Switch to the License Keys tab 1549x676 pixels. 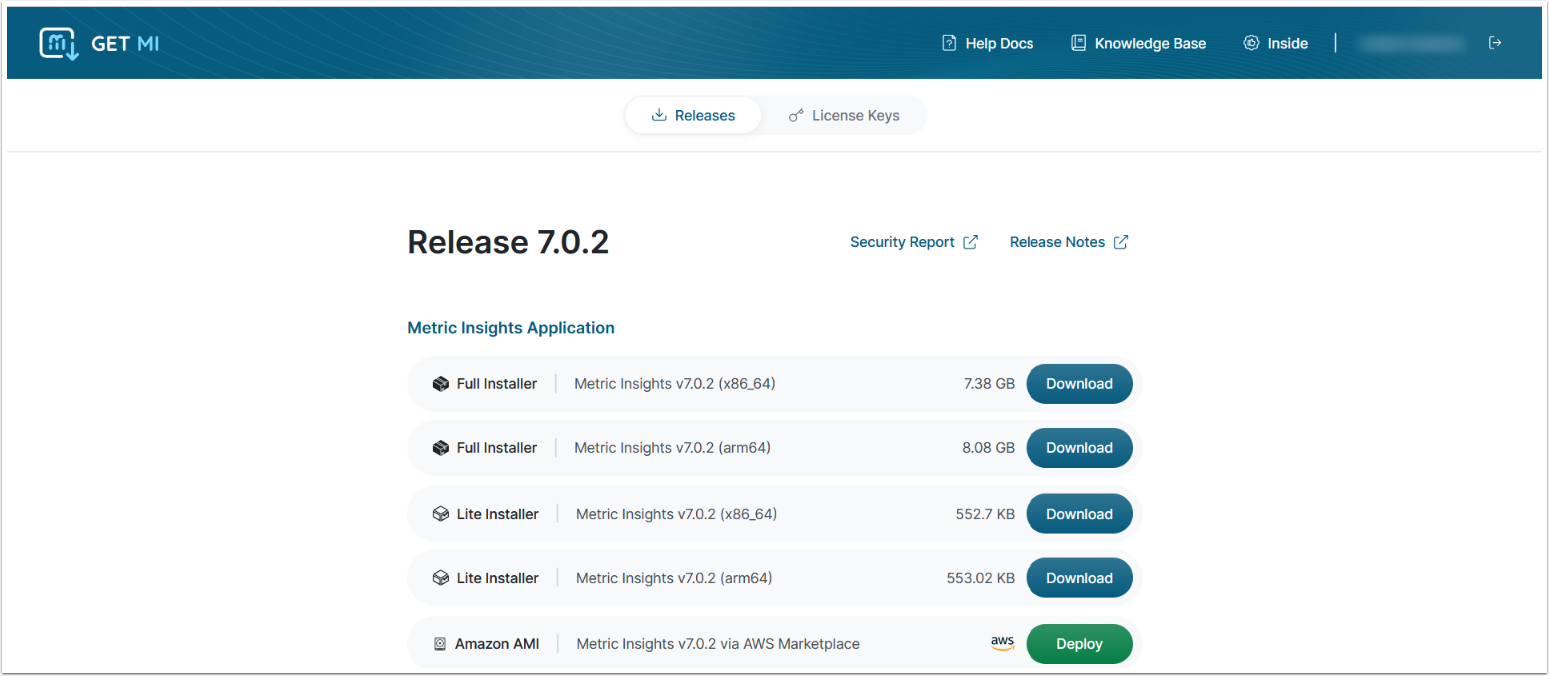click(843, 116)
